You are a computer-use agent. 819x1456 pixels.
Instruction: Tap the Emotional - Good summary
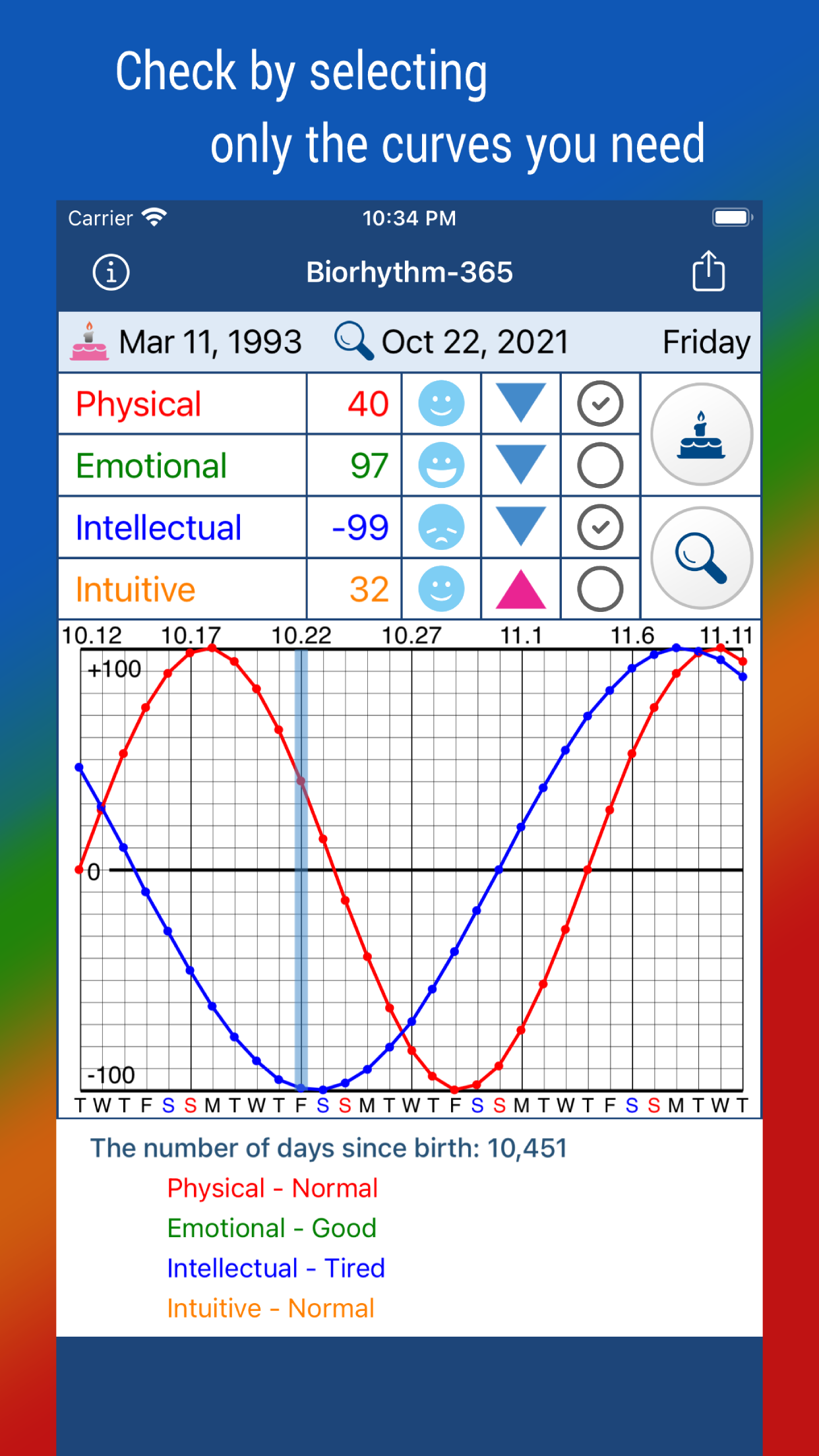click(x=272, y=1228)
